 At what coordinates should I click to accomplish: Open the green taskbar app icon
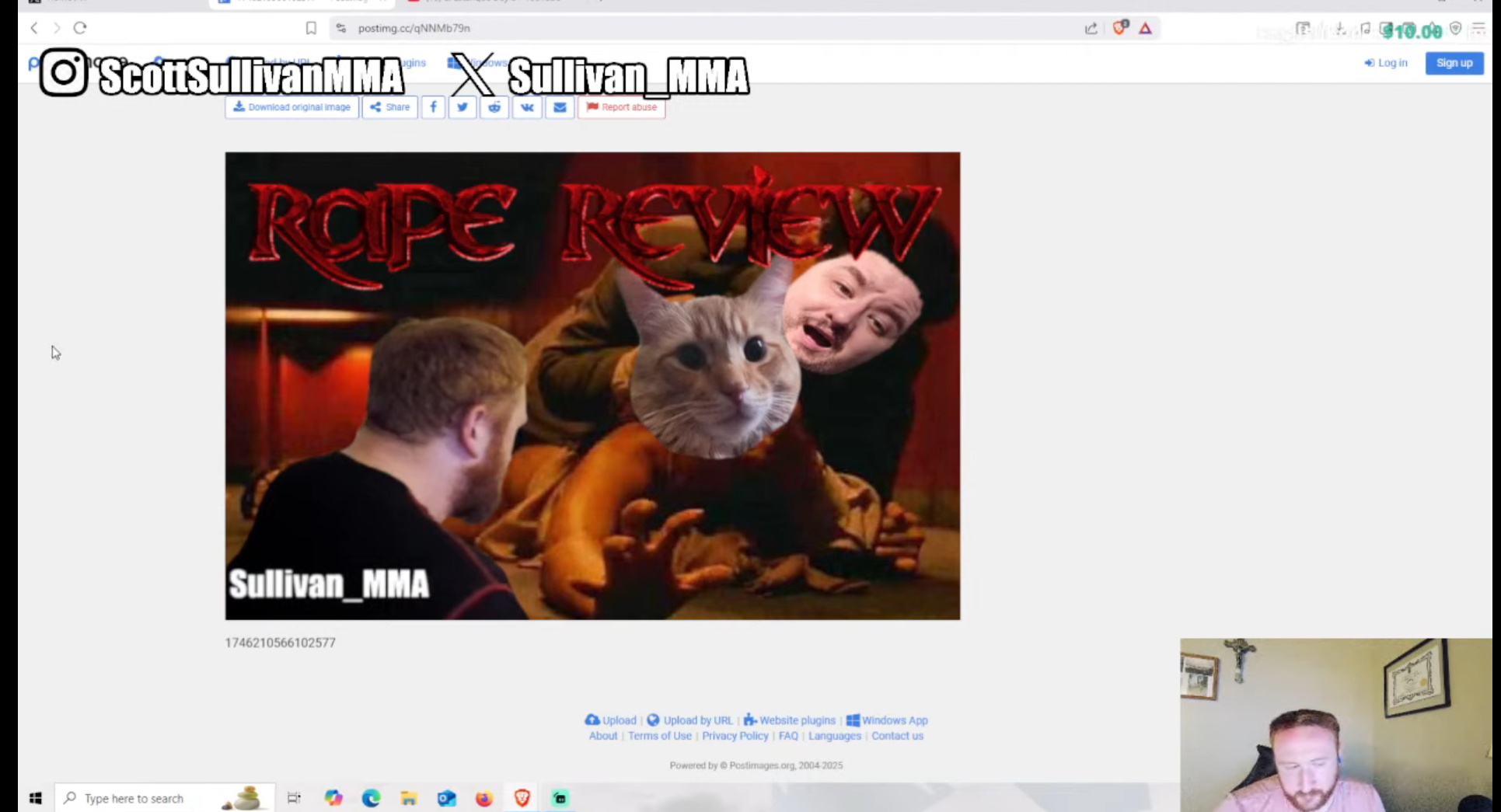tap(560, 798)
